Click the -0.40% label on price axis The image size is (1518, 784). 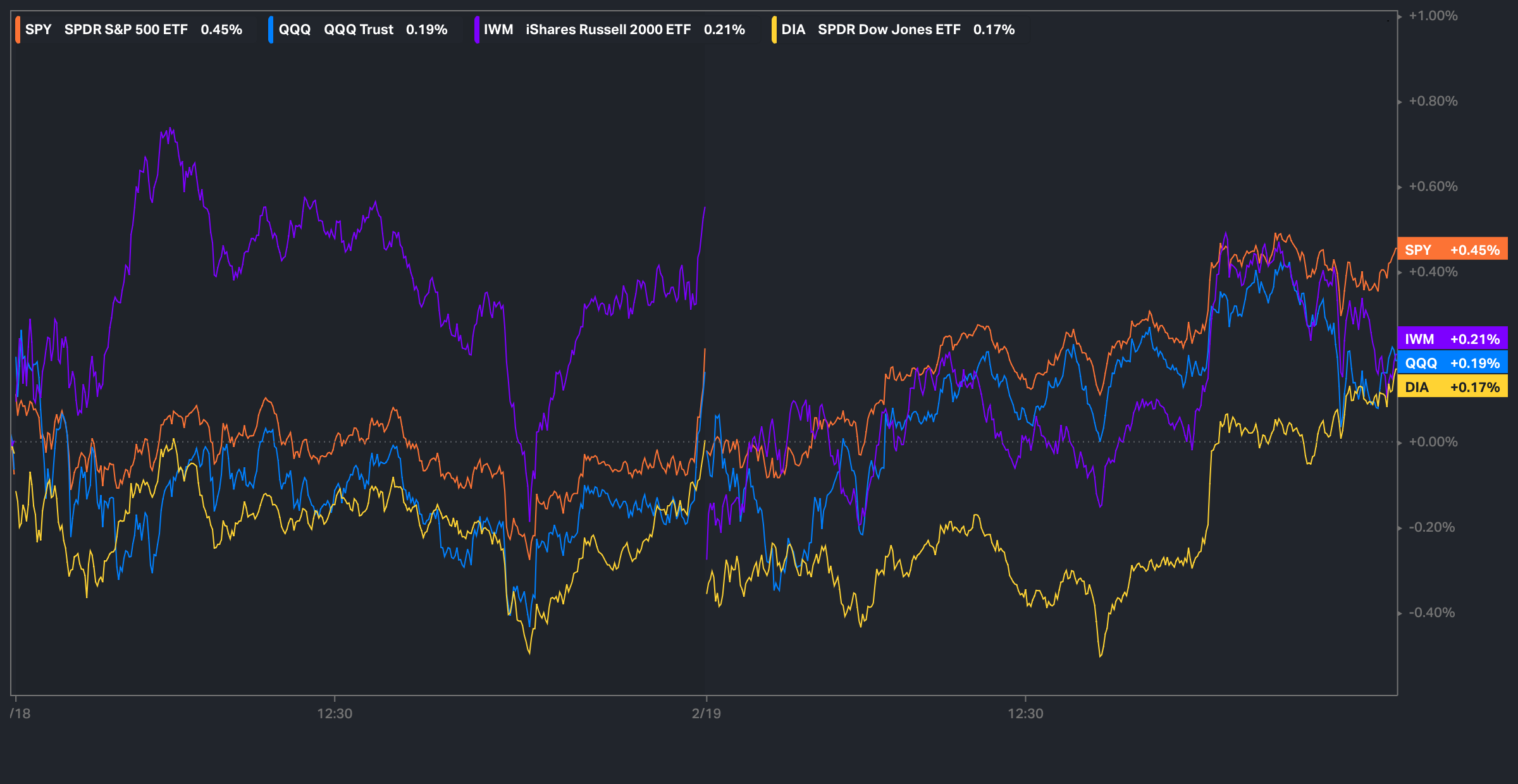(1432, 613)
